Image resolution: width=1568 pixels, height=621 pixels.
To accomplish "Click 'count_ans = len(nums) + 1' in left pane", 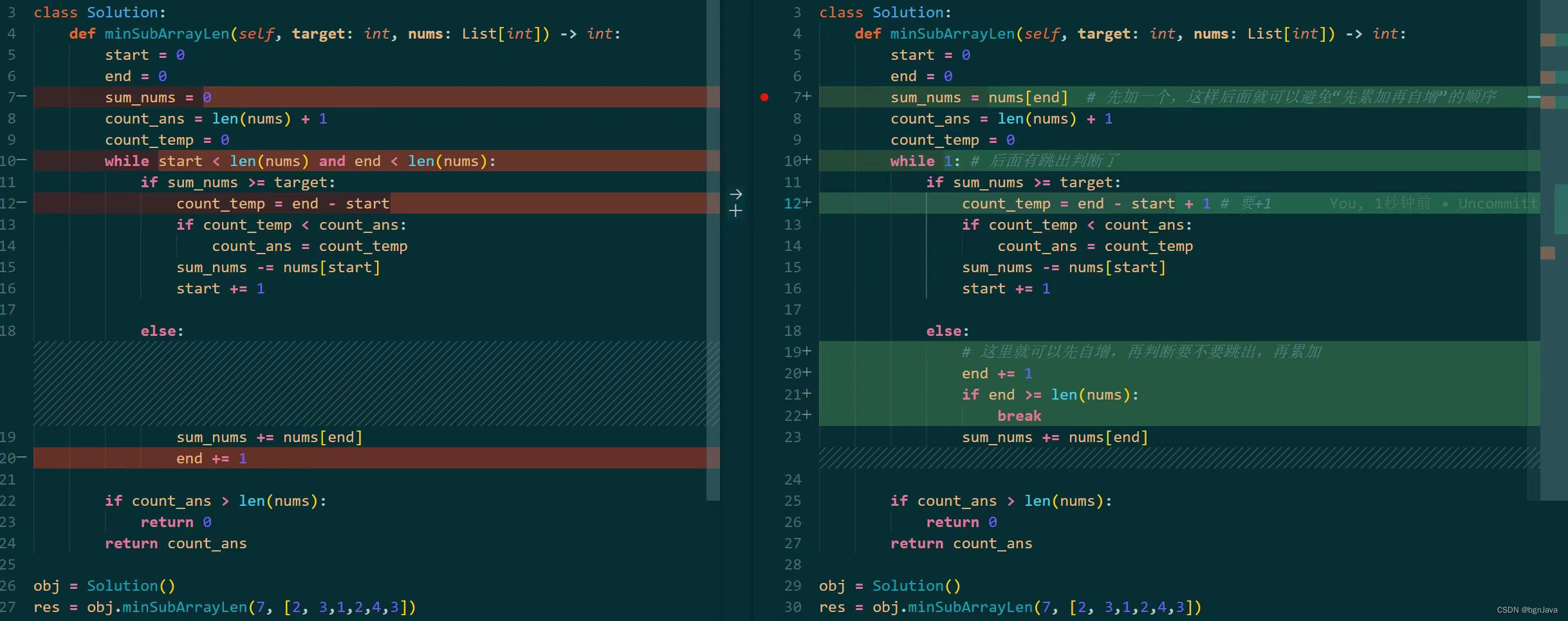I will [216, 118].
